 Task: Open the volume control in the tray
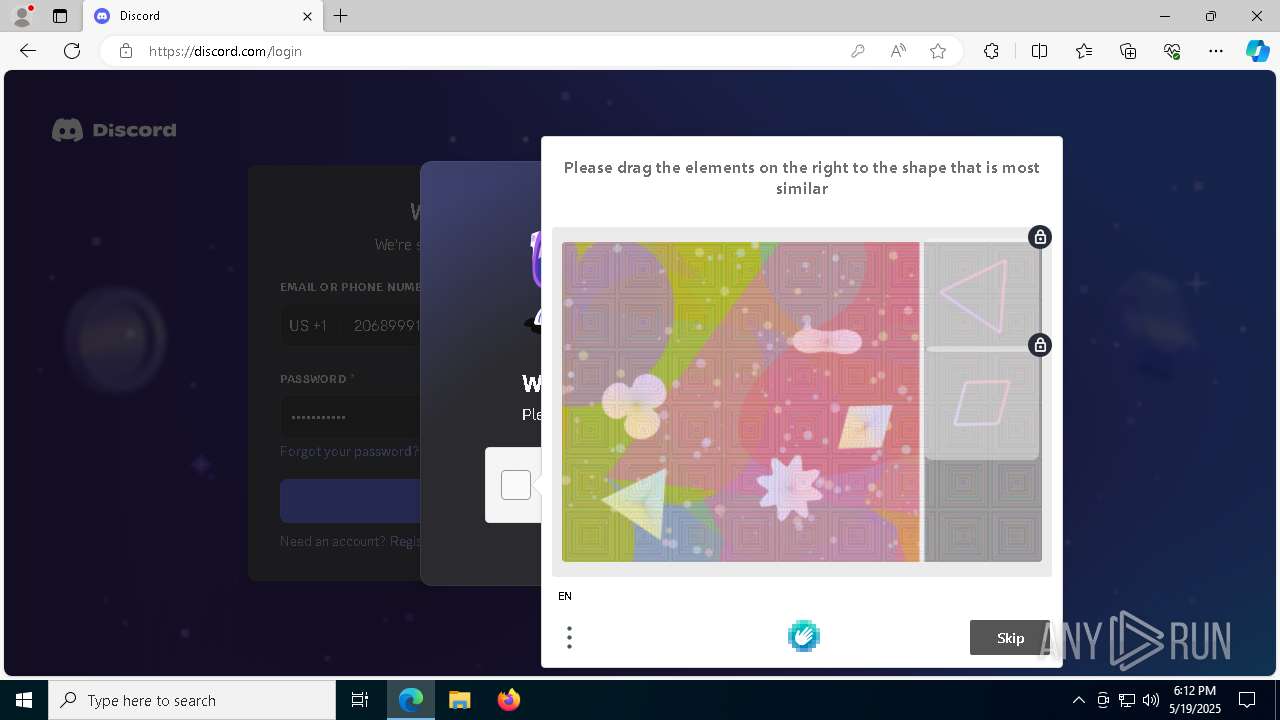click(1151, 700)
